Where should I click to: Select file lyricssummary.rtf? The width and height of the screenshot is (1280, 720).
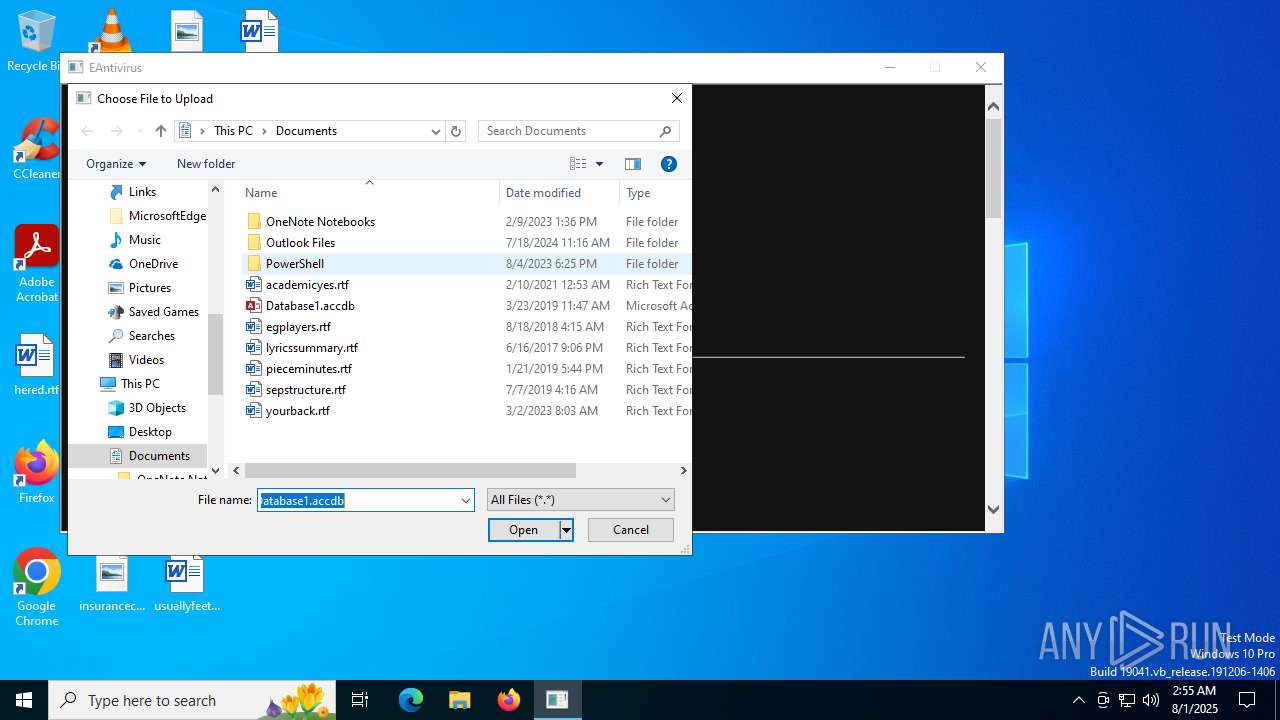[x=311, y=348]
